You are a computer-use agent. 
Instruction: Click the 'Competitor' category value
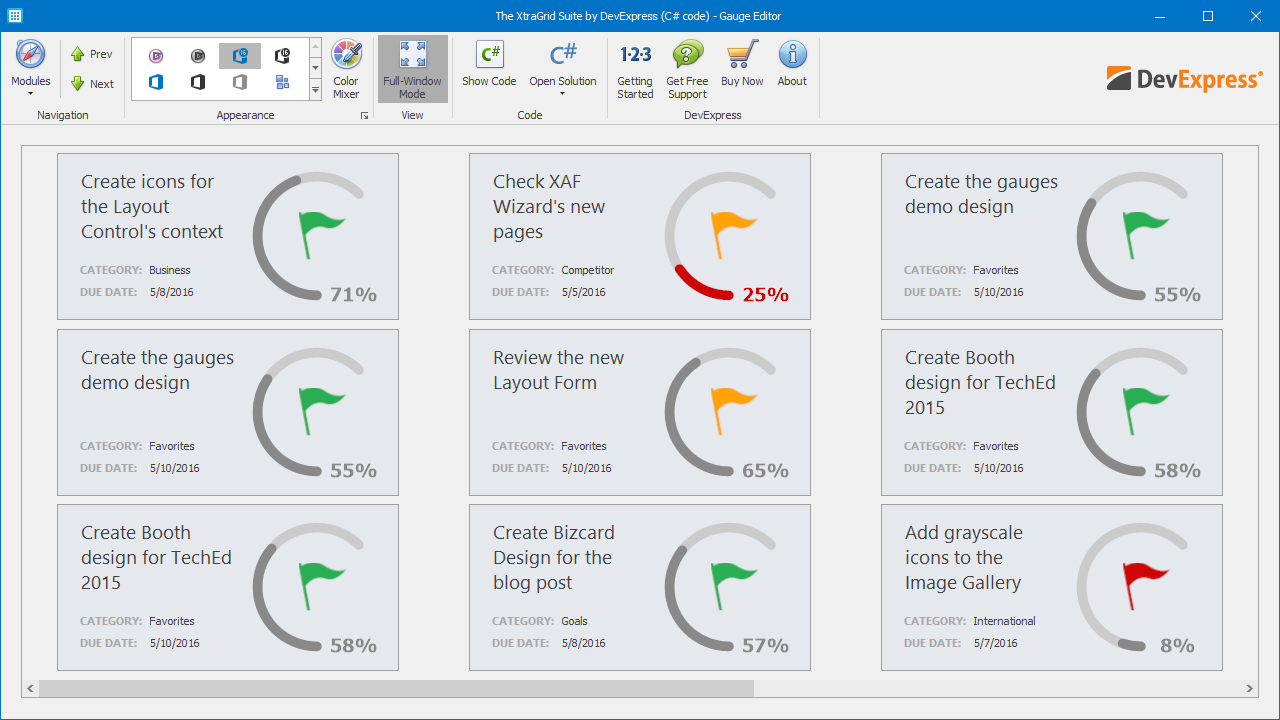[588, 270]
